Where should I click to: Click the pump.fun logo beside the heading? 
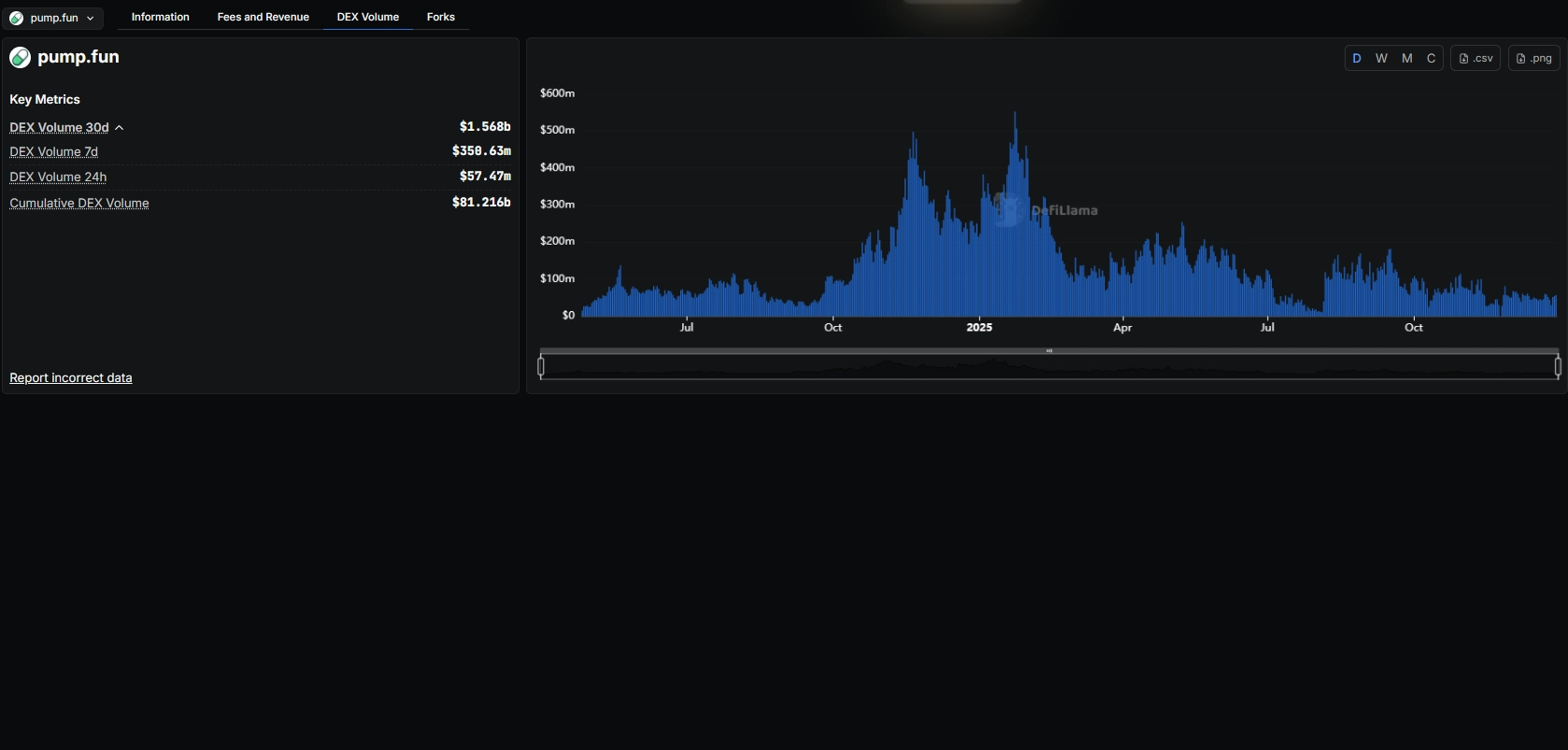pos(20,58)
